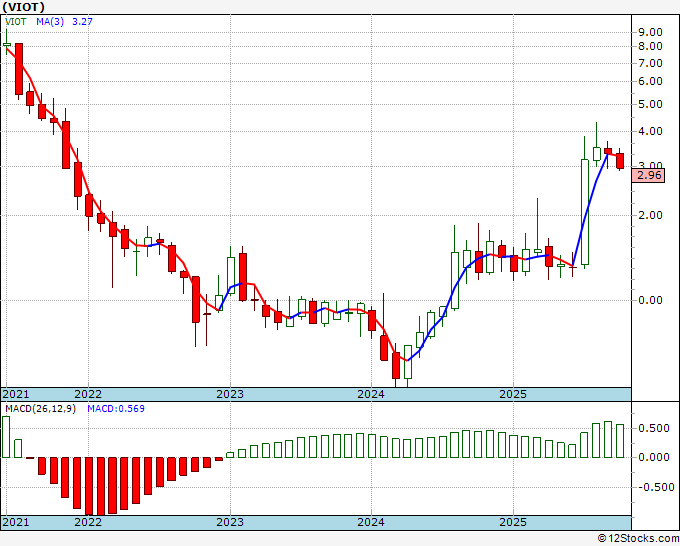Screen dimensions: 680x546
Task: Click the 0.500 MACD axis label
Action: [x=654, y=428]
